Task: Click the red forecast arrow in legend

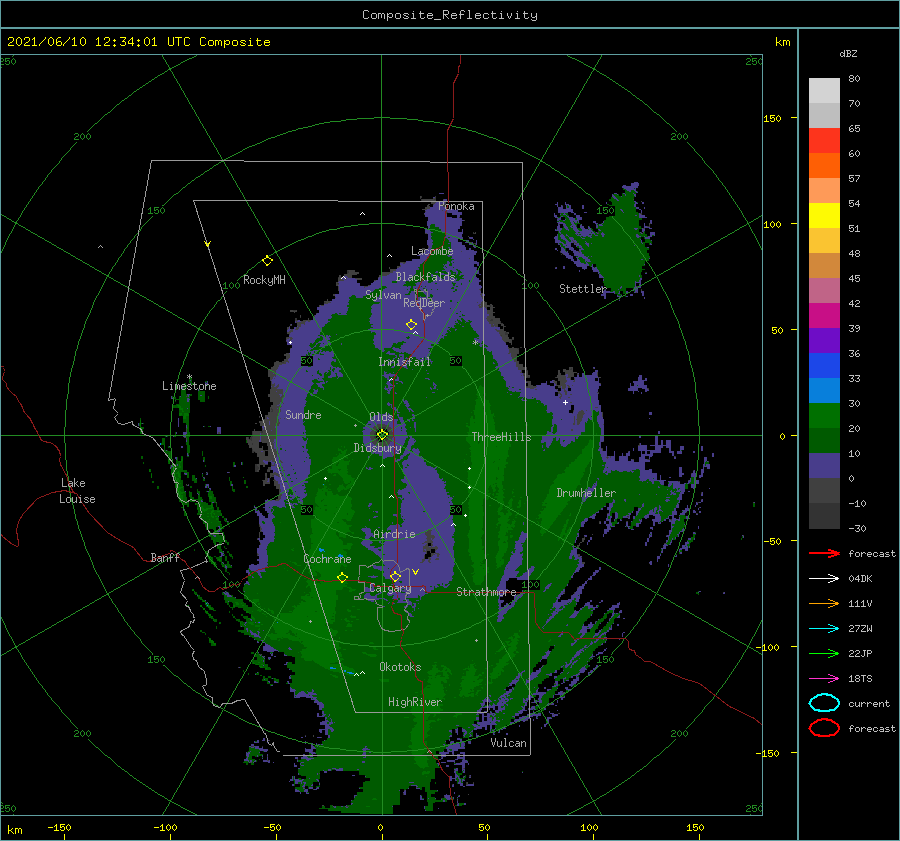Action: (824, 553)
